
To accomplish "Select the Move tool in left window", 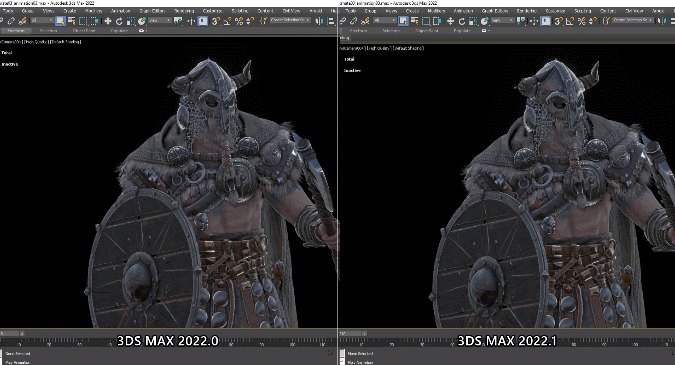I will (x=108, y=21).
